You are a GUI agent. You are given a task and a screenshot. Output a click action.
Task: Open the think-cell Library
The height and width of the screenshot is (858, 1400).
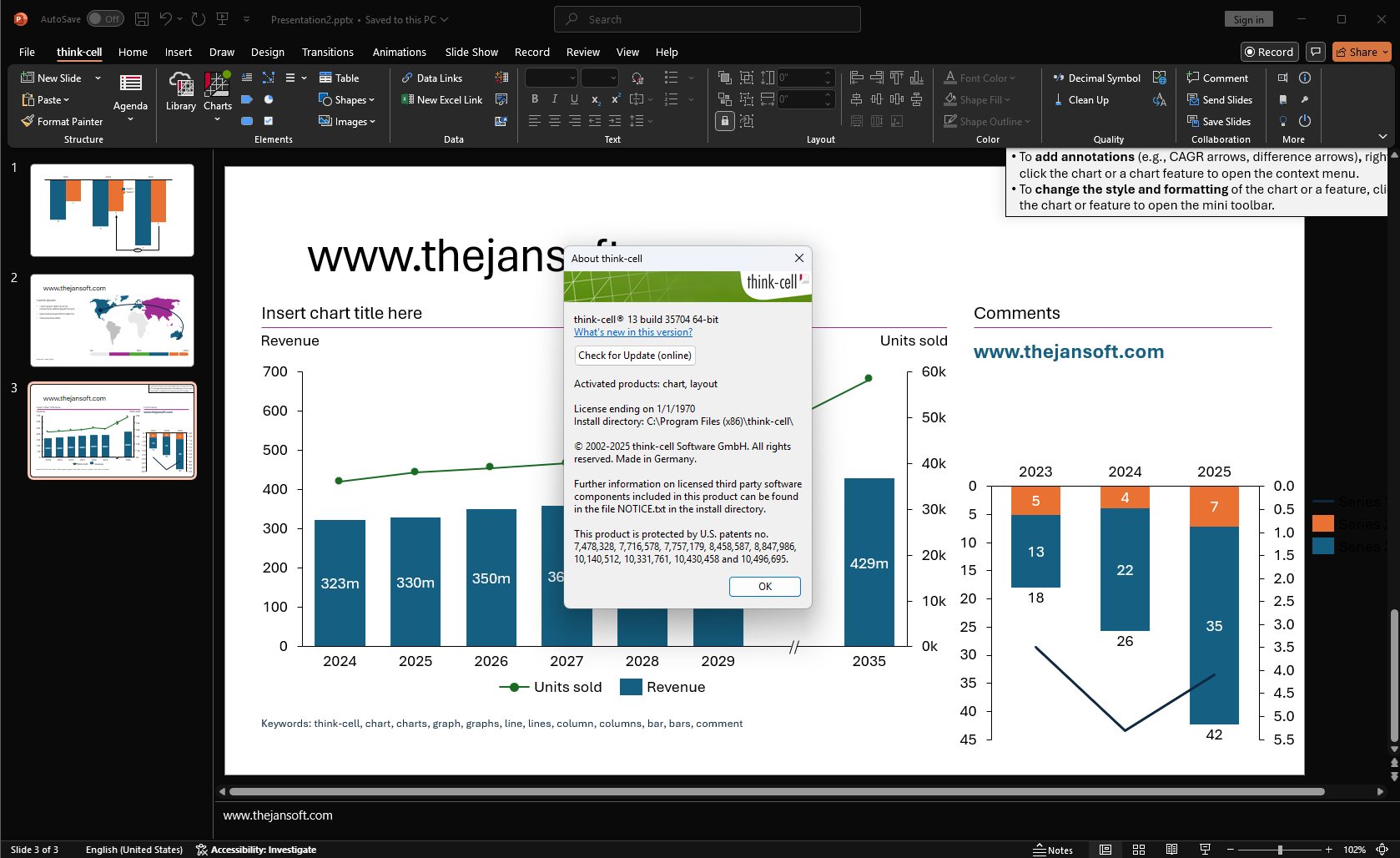[x=180, y=92]
